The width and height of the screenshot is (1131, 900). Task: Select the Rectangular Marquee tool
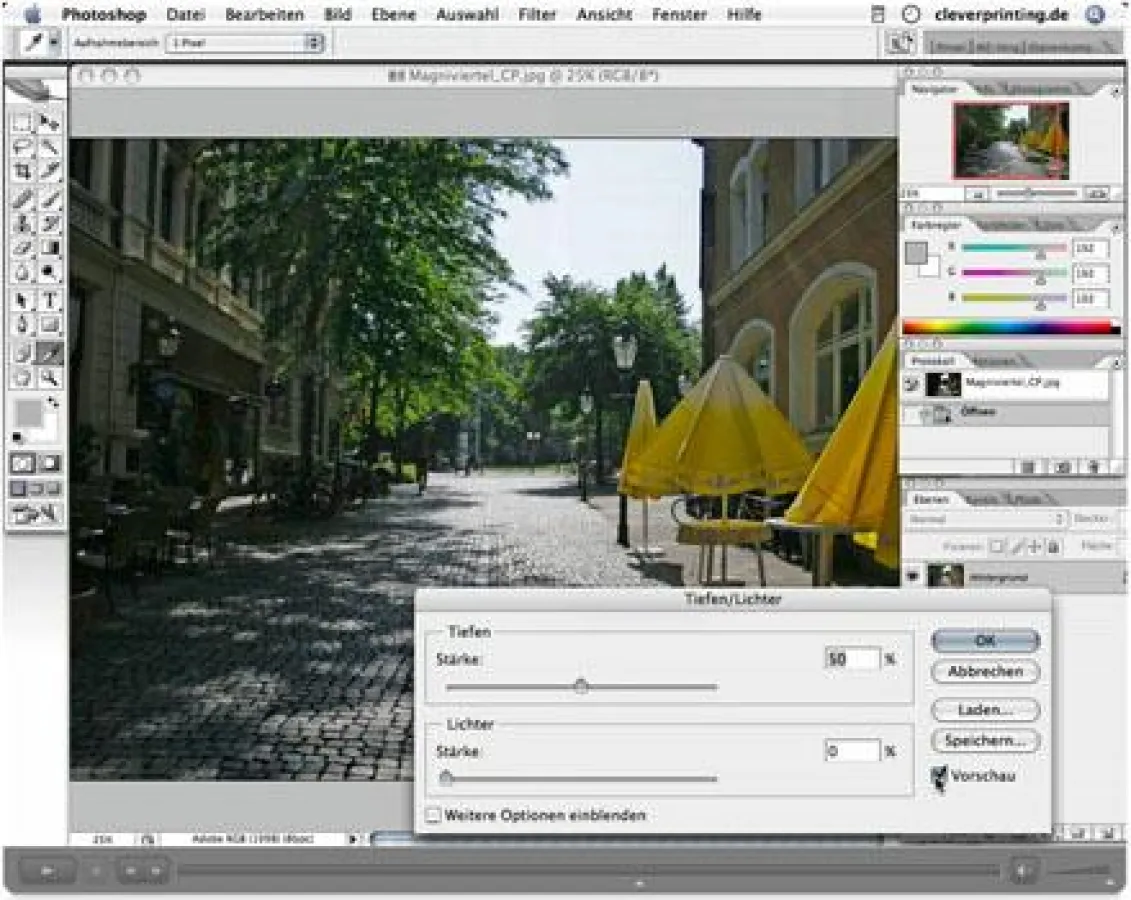click(x=21, y=123)
